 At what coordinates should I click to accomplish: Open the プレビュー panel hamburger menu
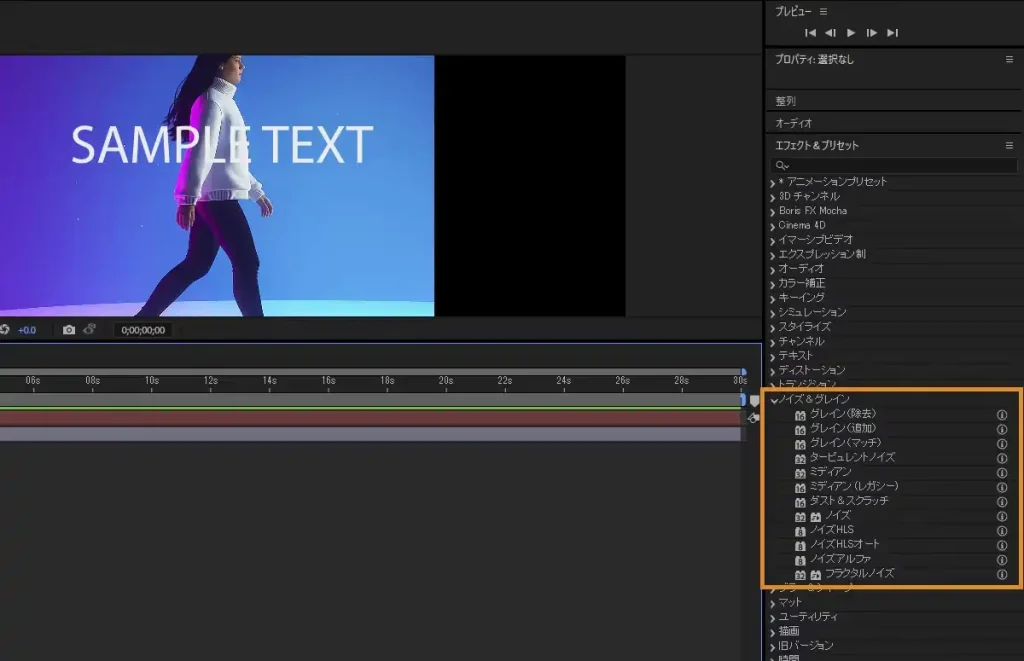pyautogui.click(x=824, y=11)
